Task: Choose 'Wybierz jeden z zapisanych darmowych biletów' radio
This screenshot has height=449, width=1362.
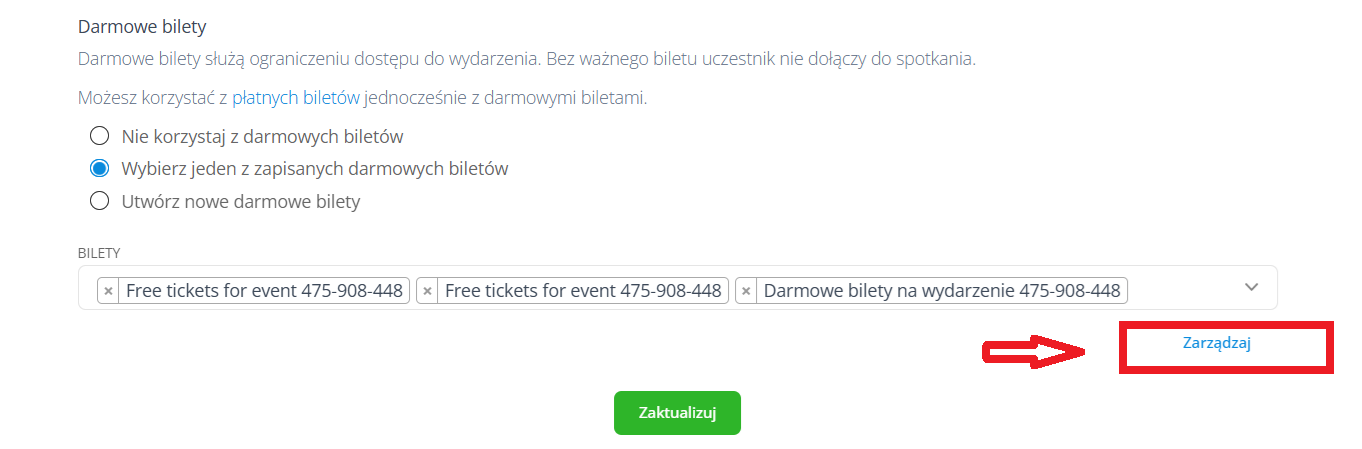Action: tap(99, 168)
